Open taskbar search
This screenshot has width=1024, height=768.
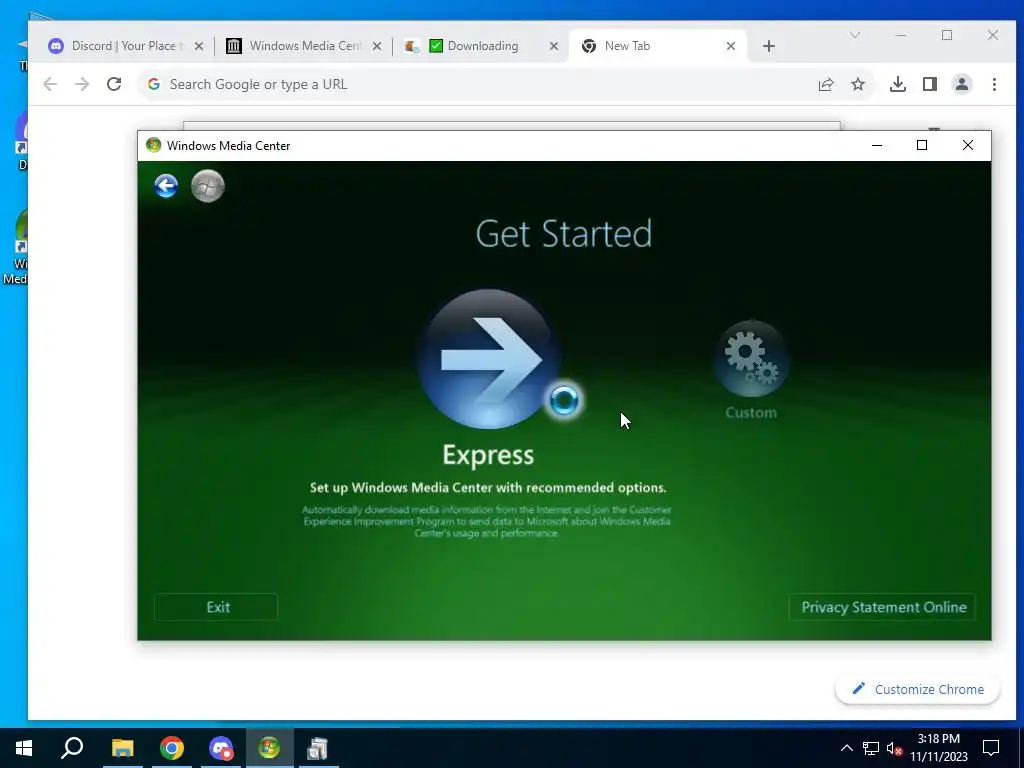(x=72, y=748)
